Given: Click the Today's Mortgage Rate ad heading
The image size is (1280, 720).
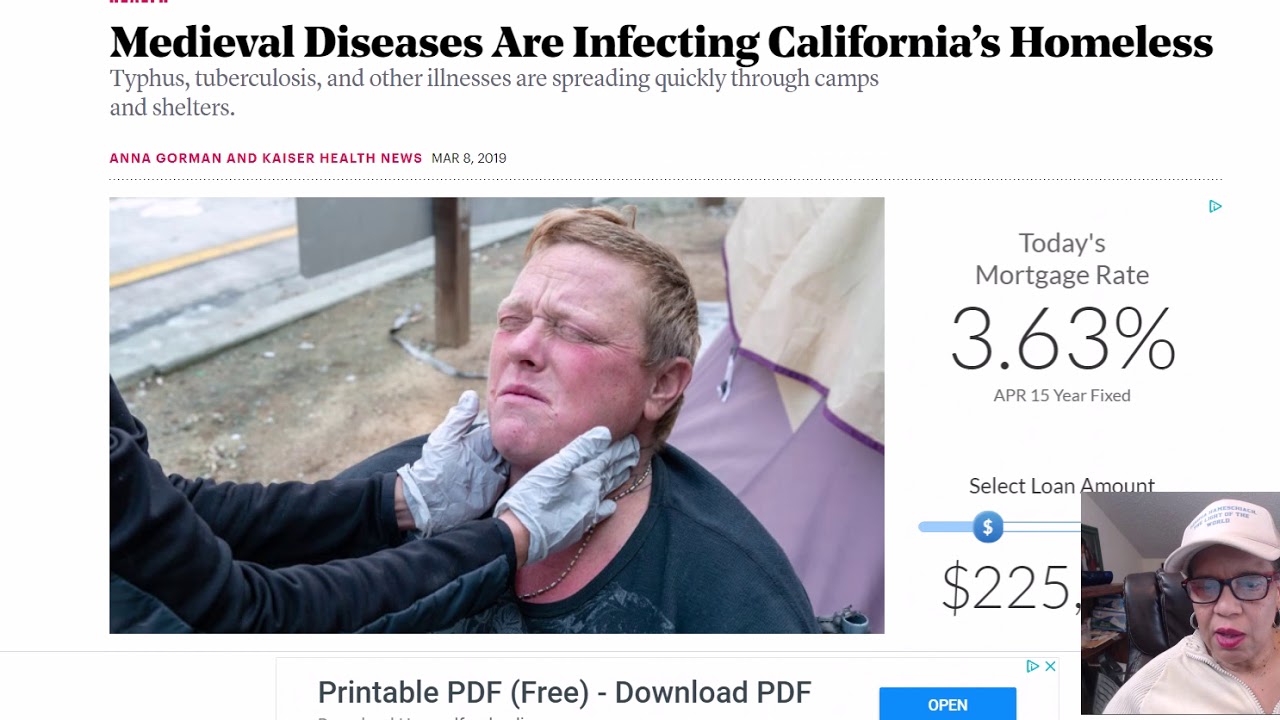Looking at the screenshot, I should coord(1062,258).
